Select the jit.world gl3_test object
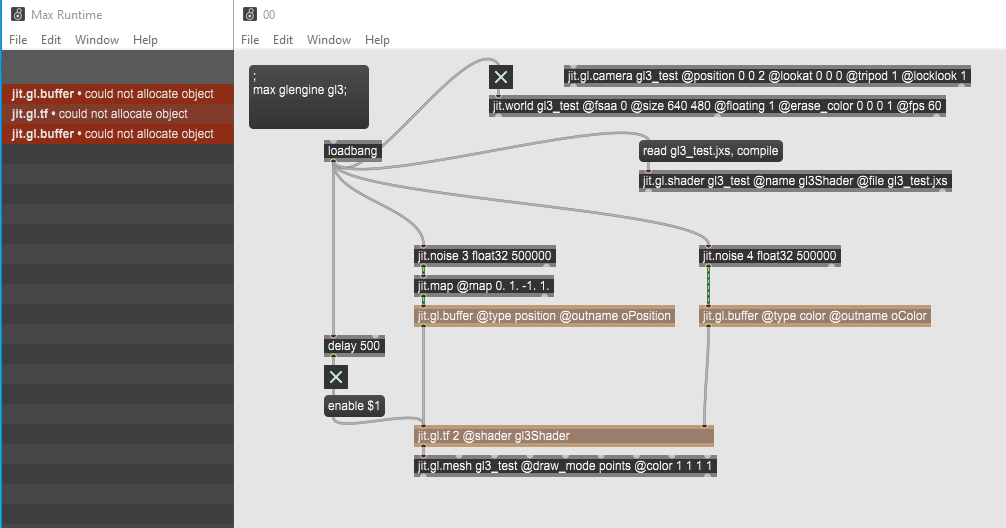The width and height of the screenshot is (1006, 528). 717,106
